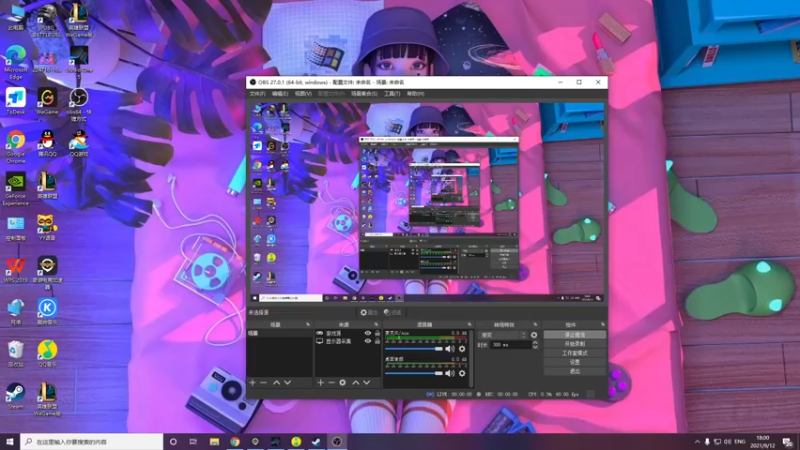Move the scene down in the scenes list
Viewport: 800px width, 450px height.
coord(287,382)
